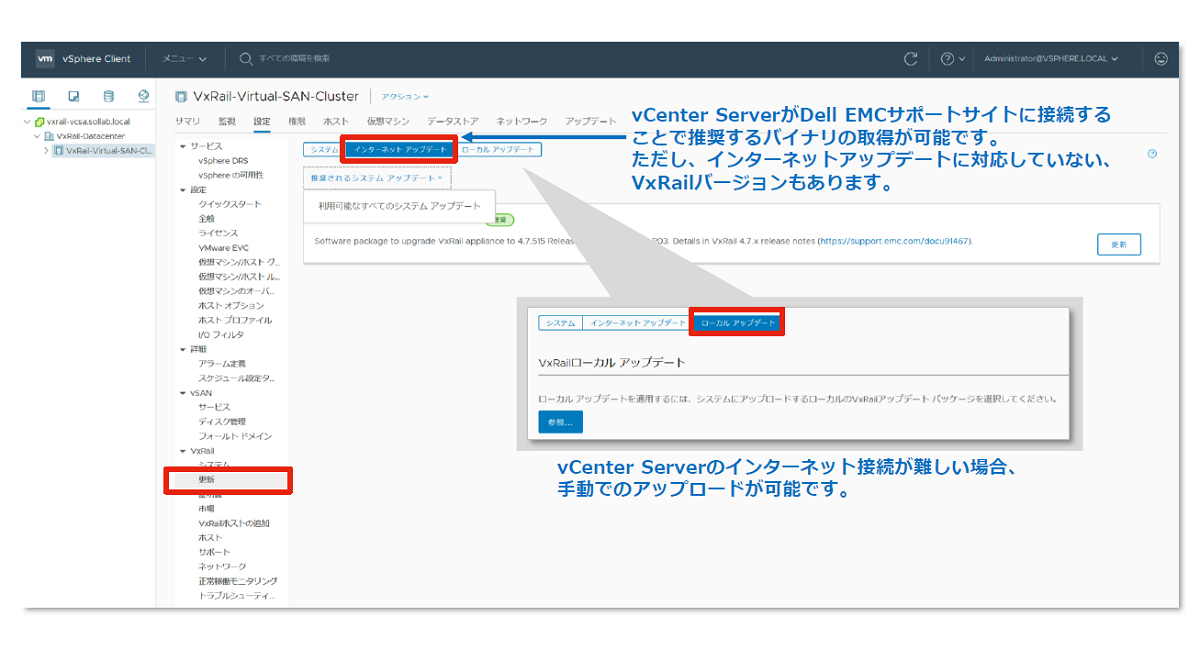Open the help question-mark icon in header
1200x653 pixels.
(x=947, y=59)
